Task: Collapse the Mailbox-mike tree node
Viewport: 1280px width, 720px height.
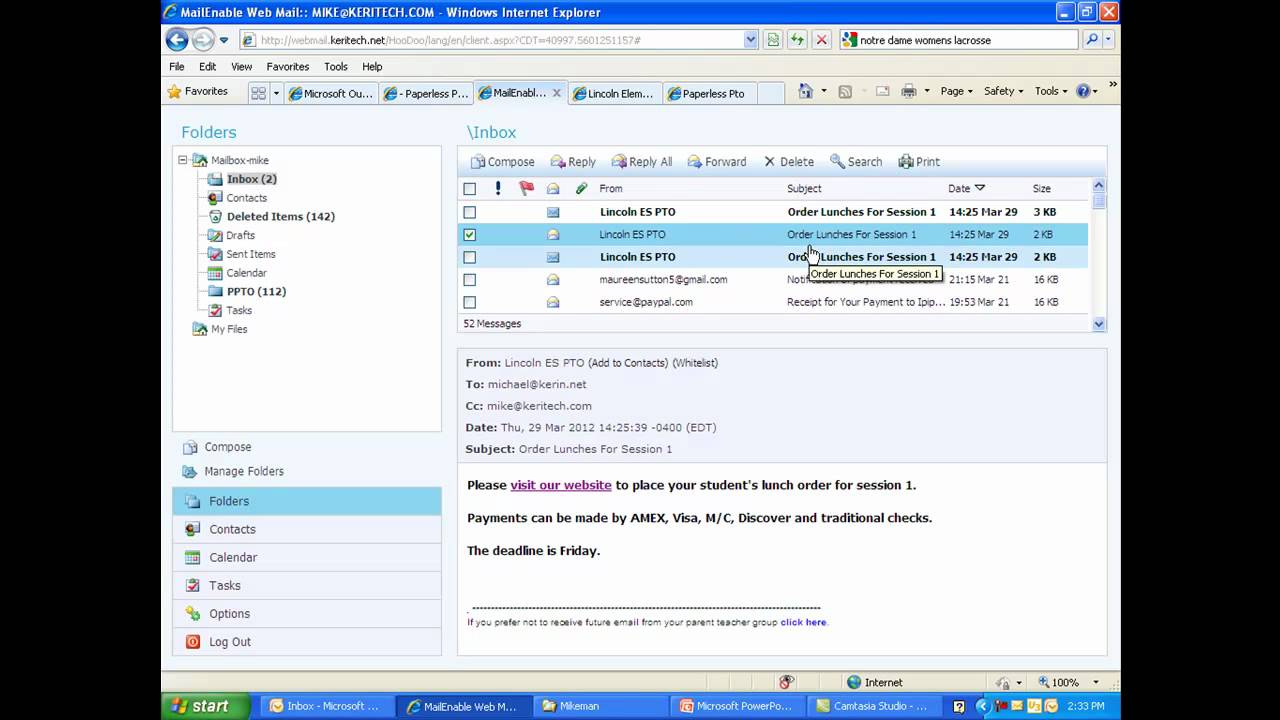Action: pos(183,160)
